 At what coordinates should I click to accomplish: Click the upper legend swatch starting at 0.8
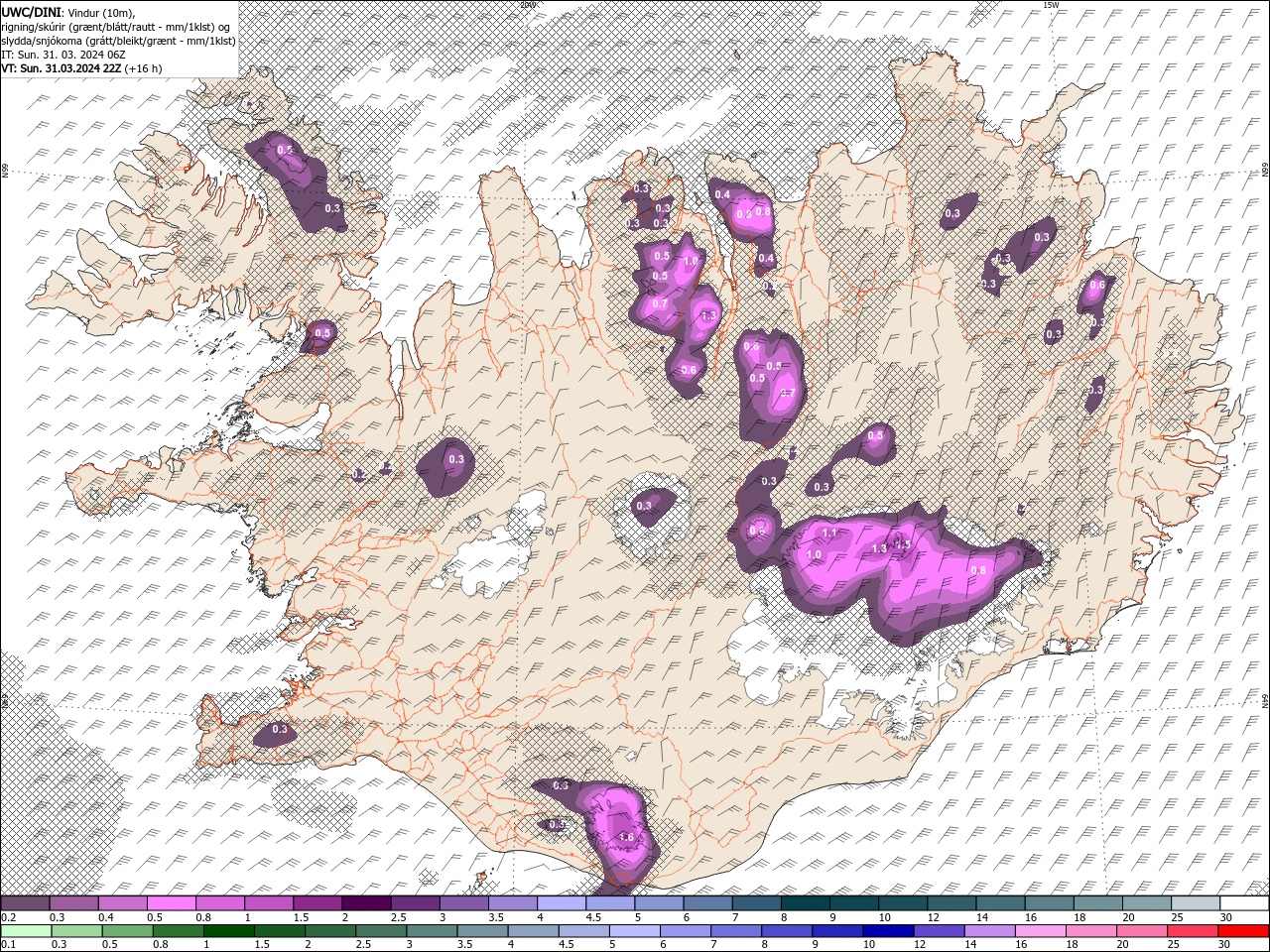220,903
